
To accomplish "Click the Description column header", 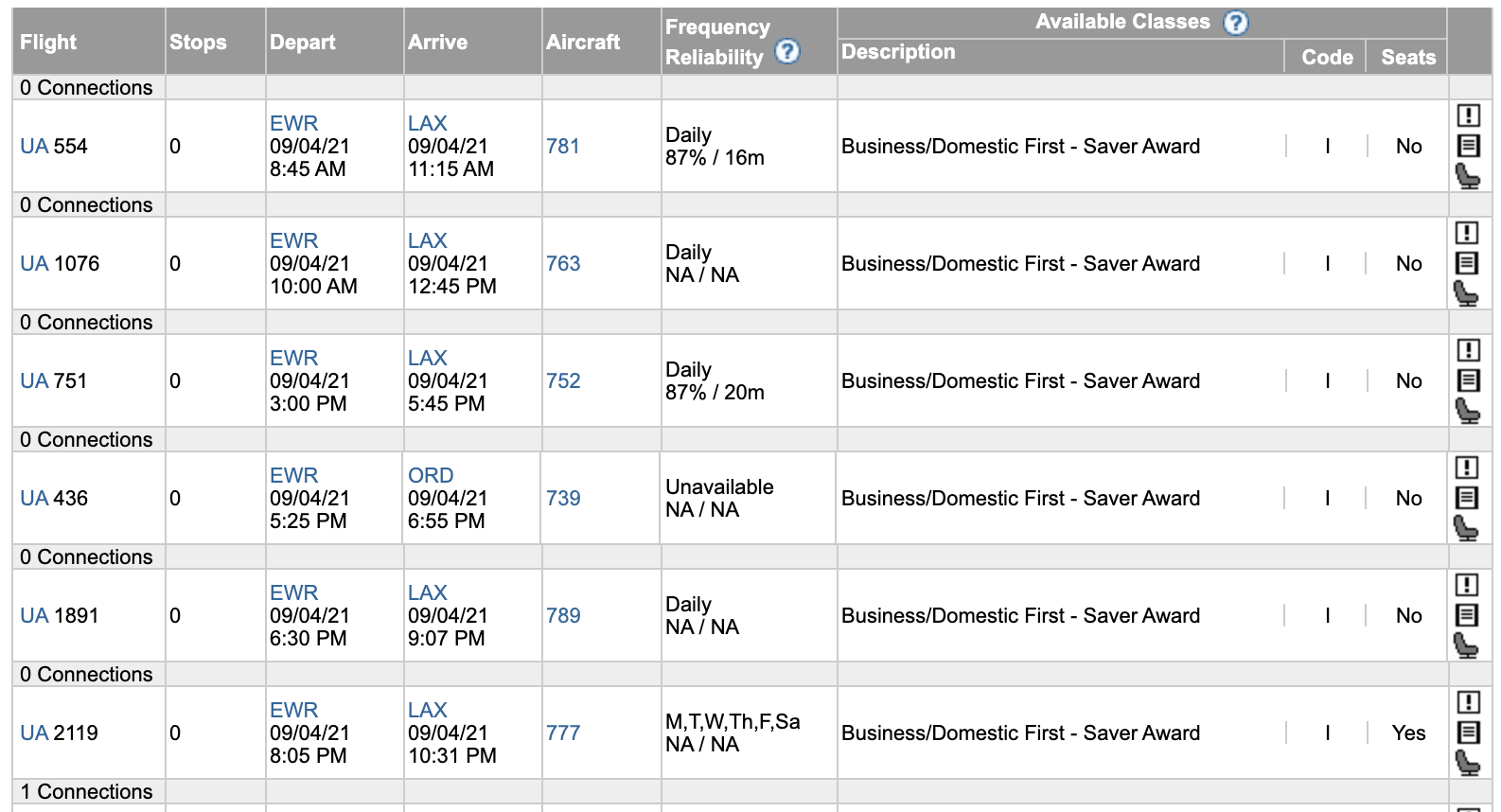I will click(x=898, y=52).
